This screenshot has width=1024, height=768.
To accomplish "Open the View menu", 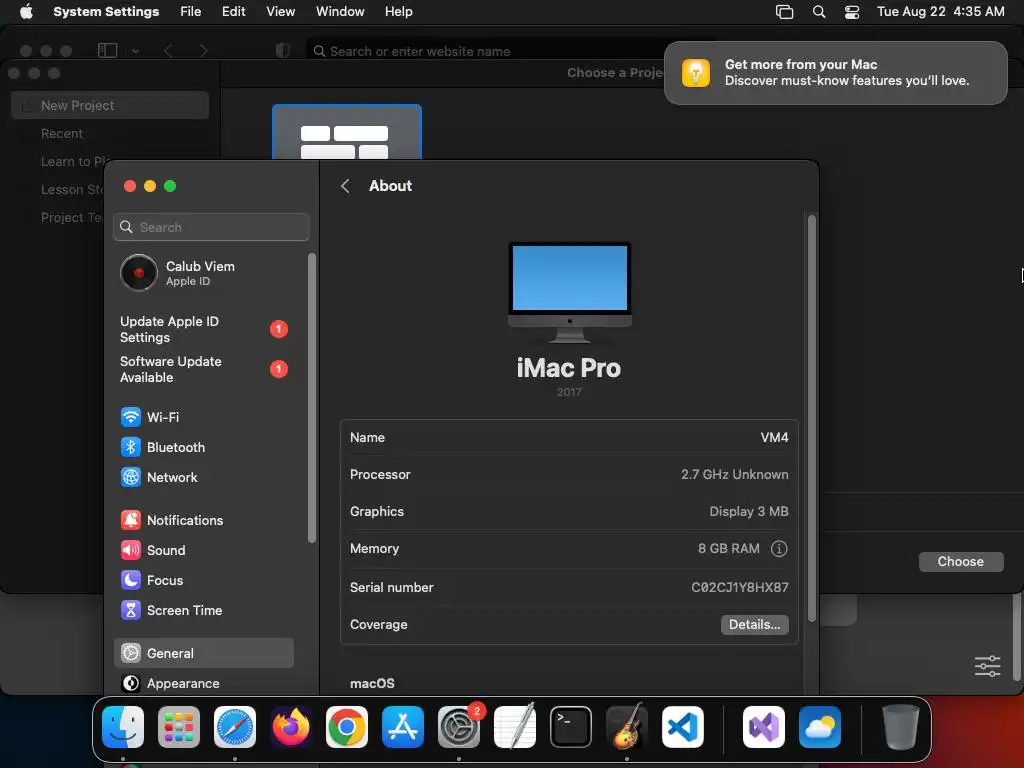I will 280,12.
